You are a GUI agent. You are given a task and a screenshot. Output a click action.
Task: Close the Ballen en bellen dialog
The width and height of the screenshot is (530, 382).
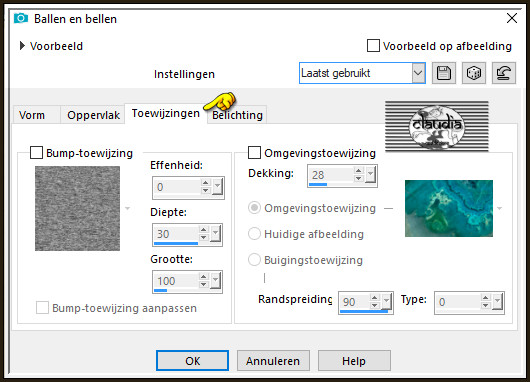coord(512,18)
